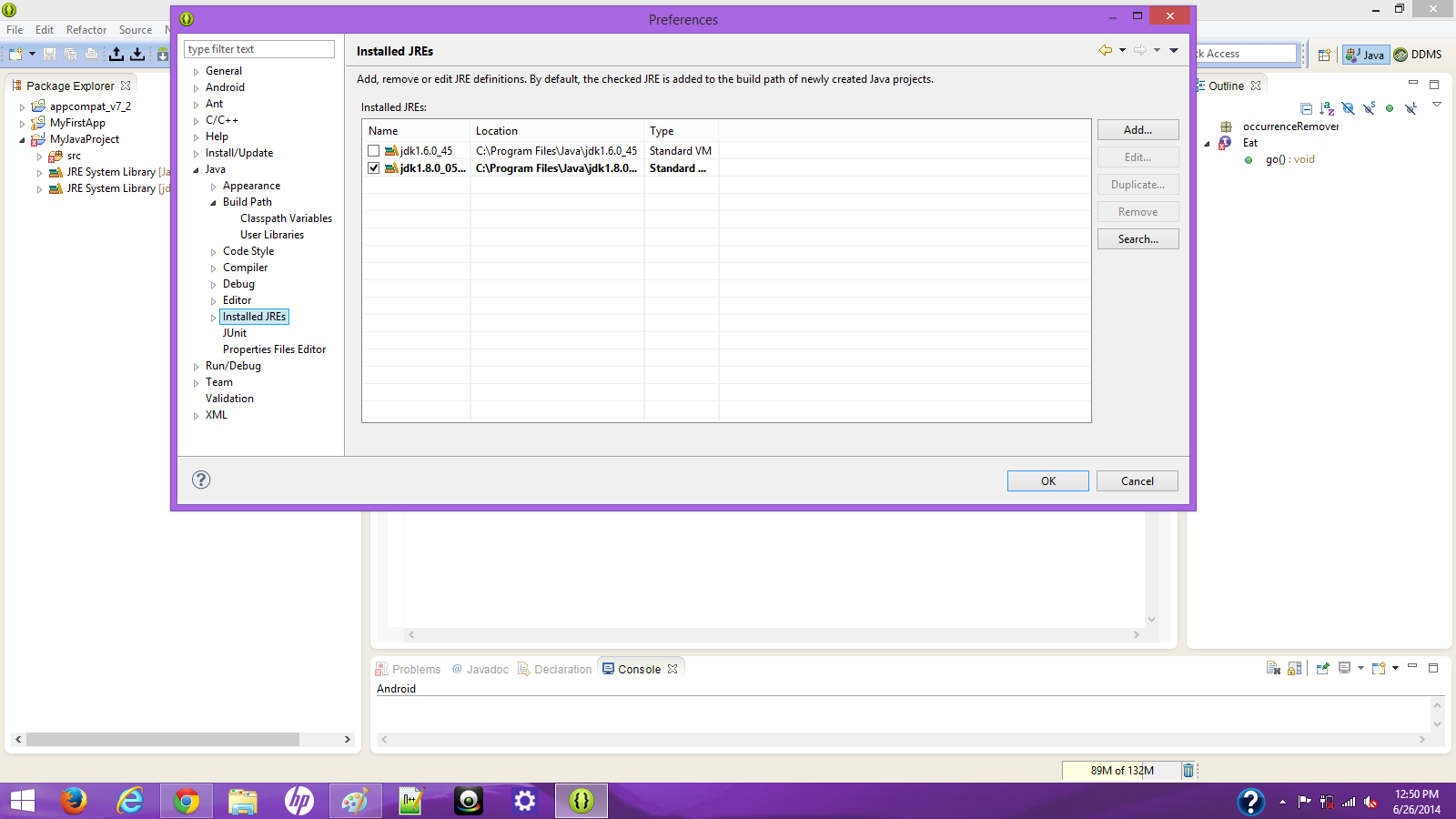The width and height of the screenshot is (1456, 819).
Task: Select Classpath Variables tree item
Action: coord(287,218)
